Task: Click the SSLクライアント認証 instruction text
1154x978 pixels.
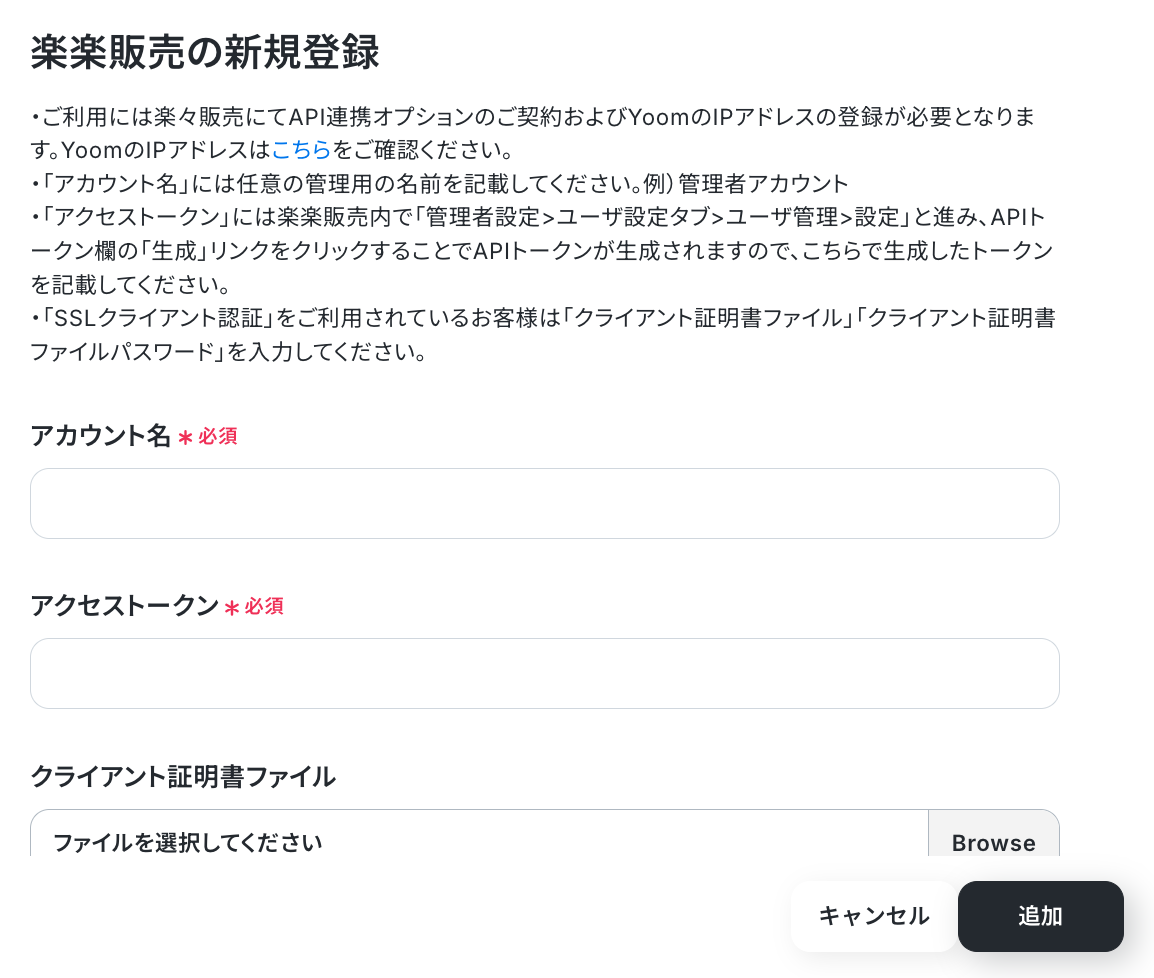Action: click(157, 318)
